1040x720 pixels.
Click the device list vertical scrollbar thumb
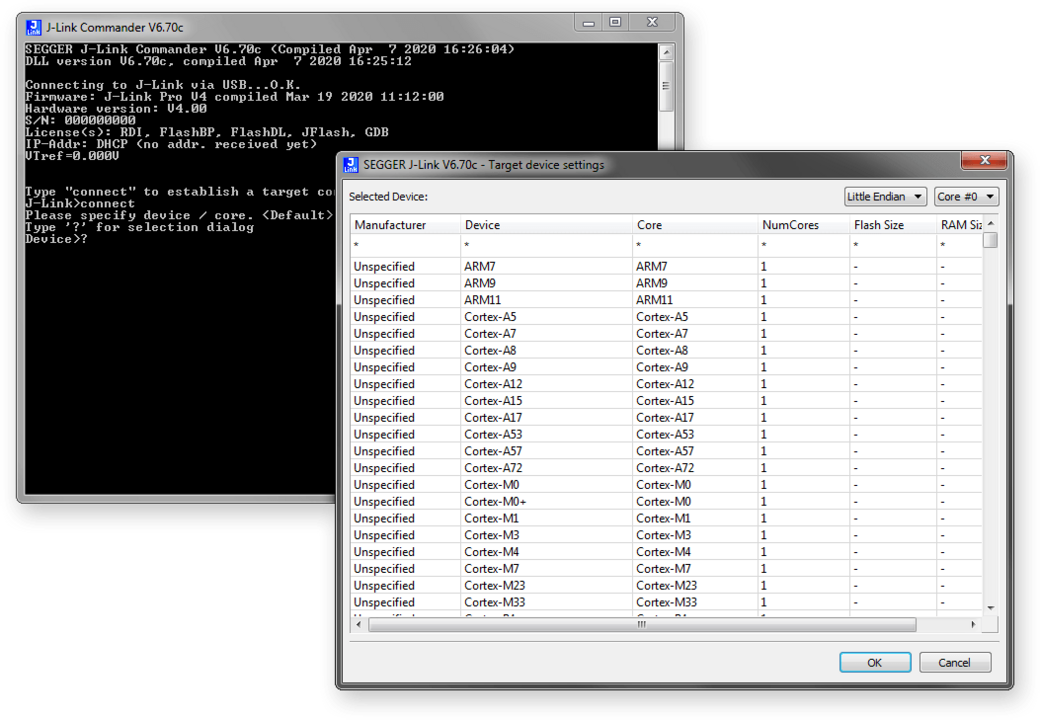click(x=990, y=239)
